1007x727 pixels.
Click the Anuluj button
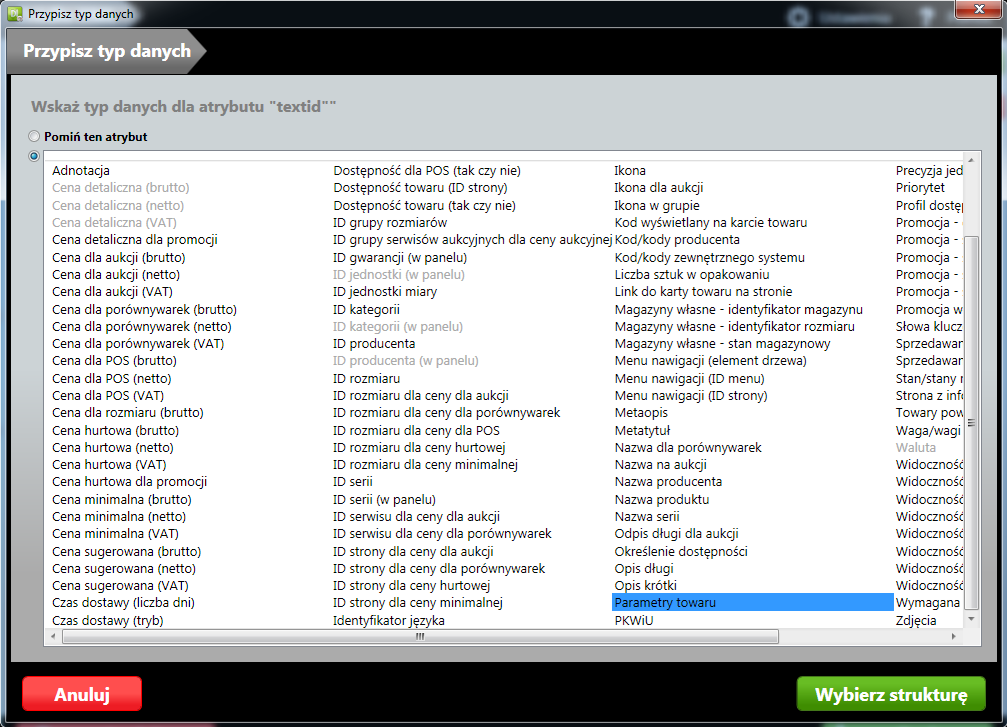click(x=82, y=694)
